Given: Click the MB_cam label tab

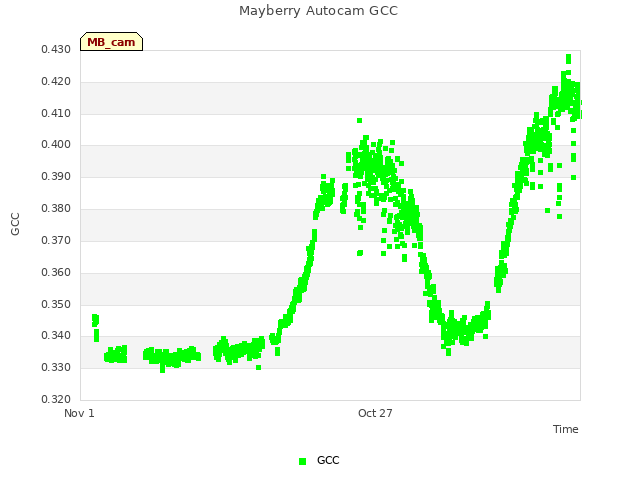Looking at the screenshot, I should (x=111, y=42).
